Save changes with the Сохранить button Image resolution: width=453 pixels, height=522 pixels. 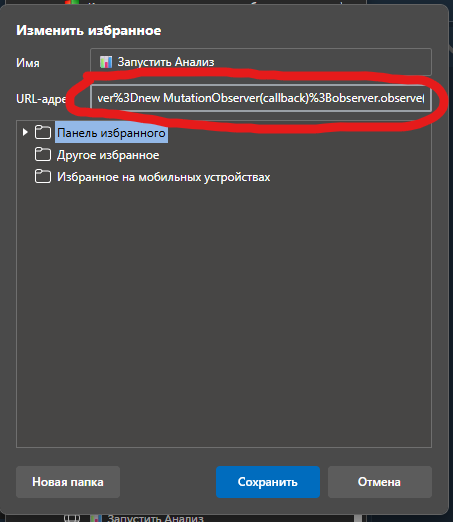point(268,482)
